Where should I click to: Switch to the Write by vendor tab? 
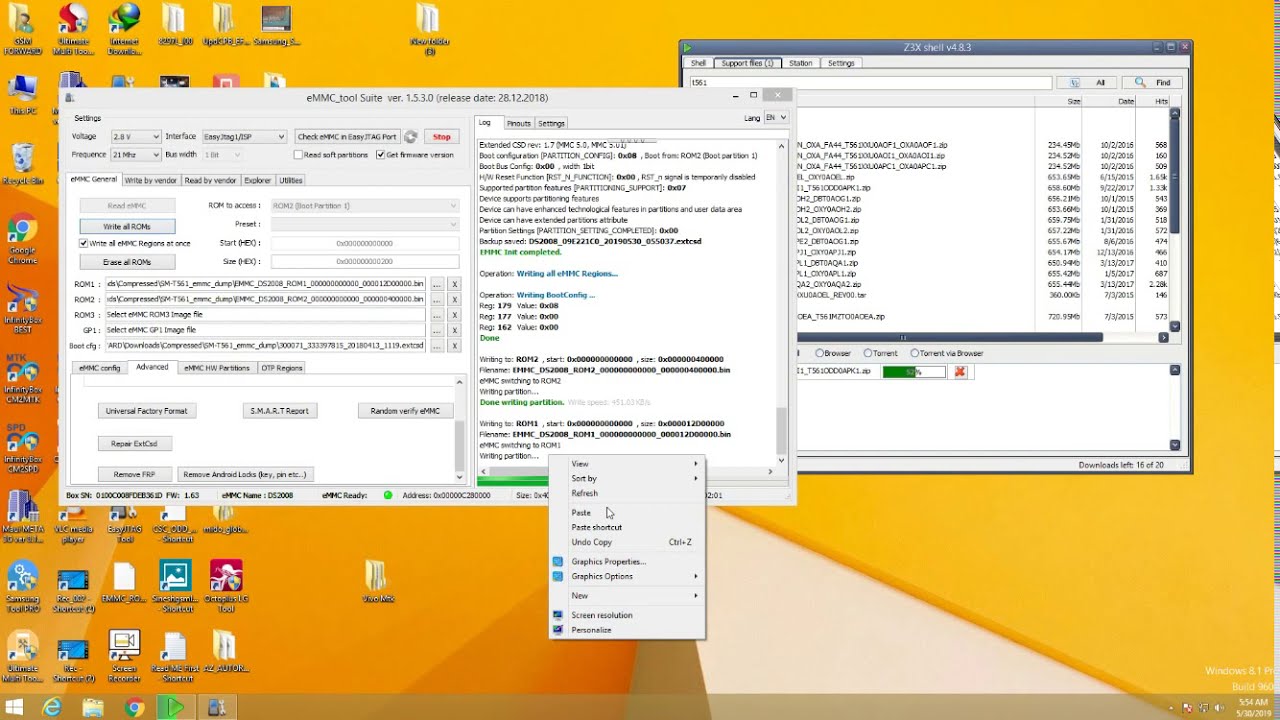(151, 180)
